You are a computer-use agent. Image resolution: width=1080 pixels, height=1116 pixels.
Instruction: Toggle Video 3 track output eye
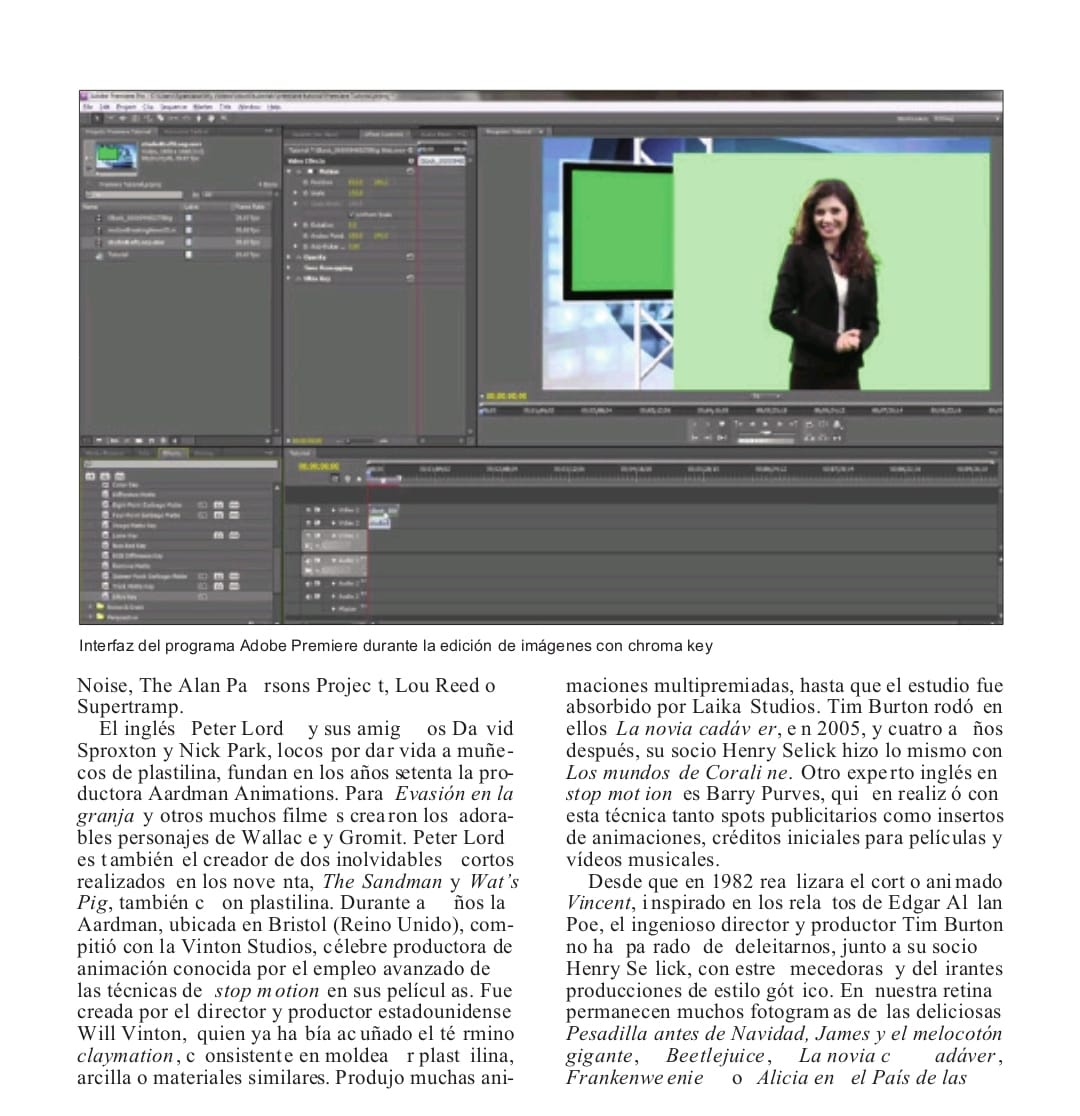click(309, 510)
